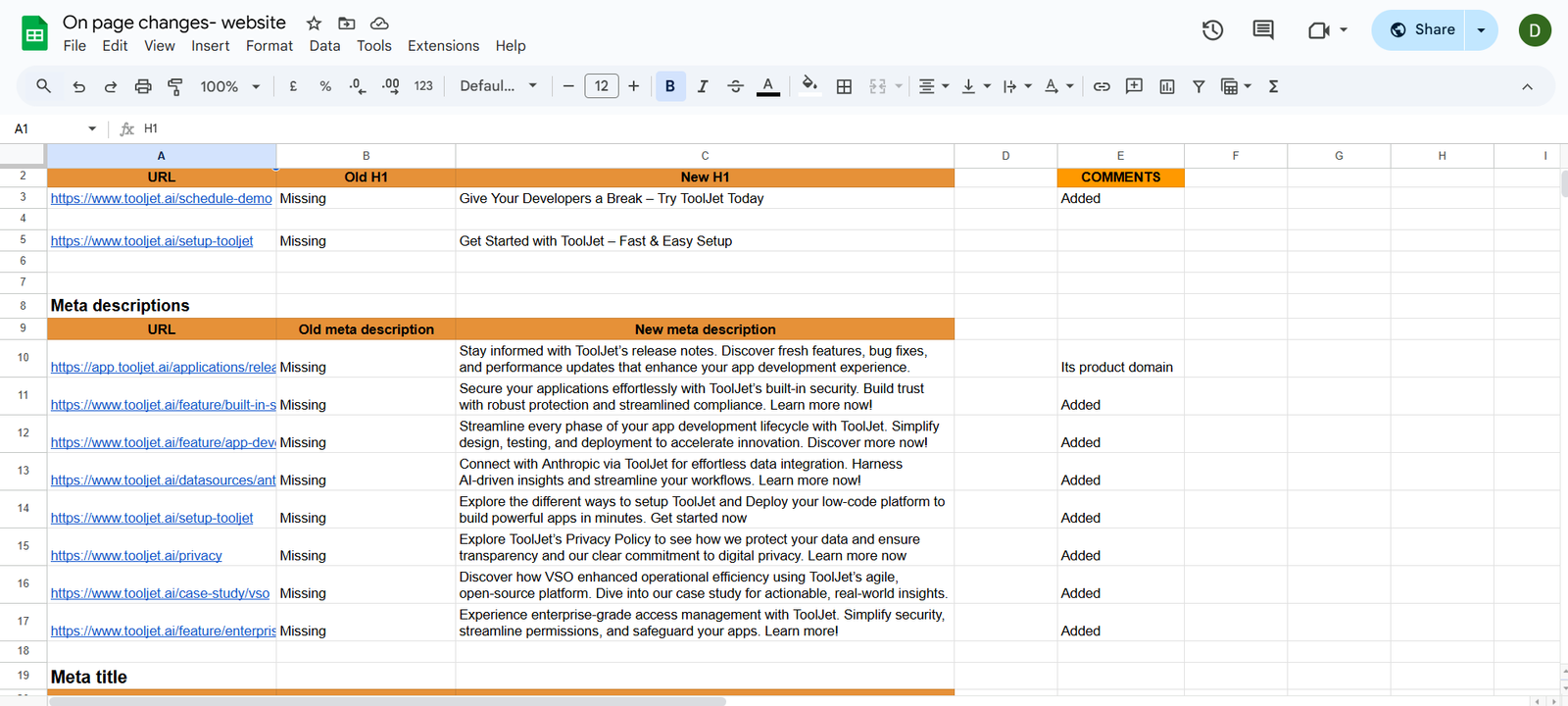Click the insert link icon

coord(1102,86)
